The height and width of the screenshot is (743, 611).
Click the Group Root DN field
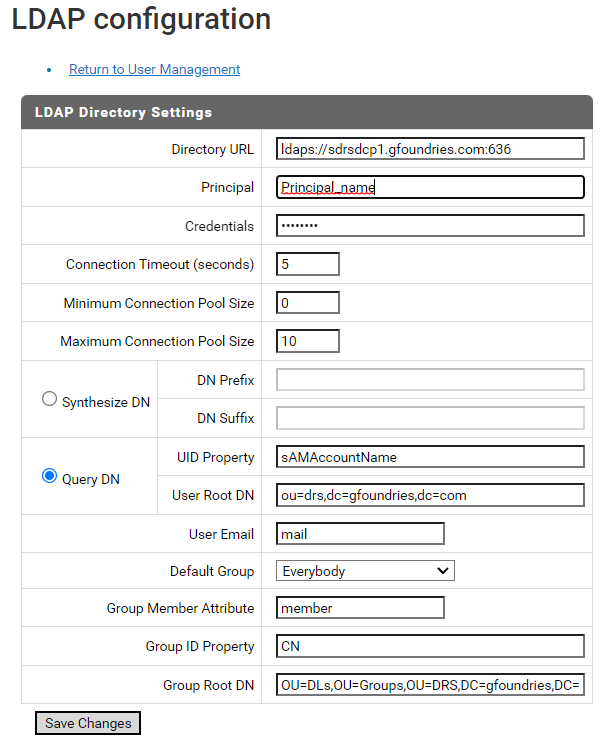[x=430, y=685]
